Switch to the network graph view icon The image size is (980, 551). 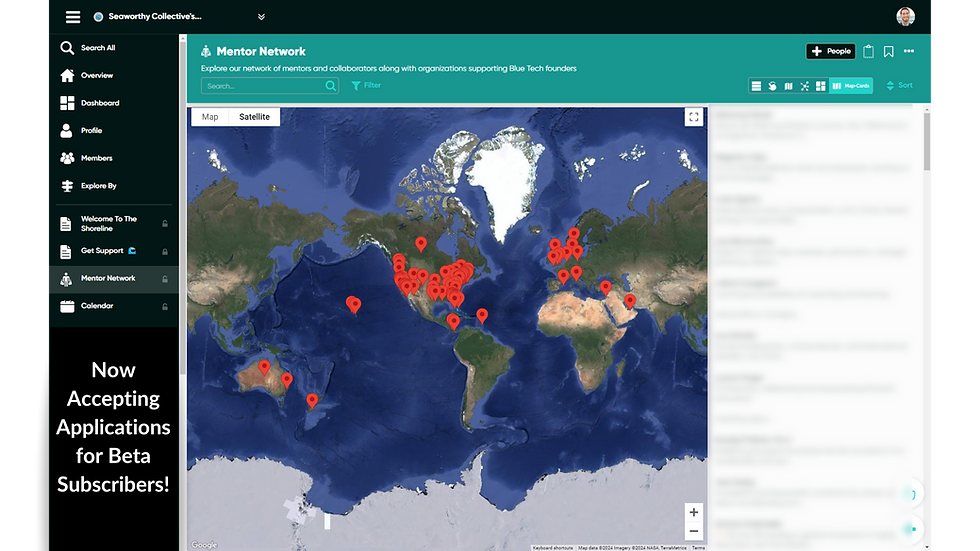[x=805, y=86]
